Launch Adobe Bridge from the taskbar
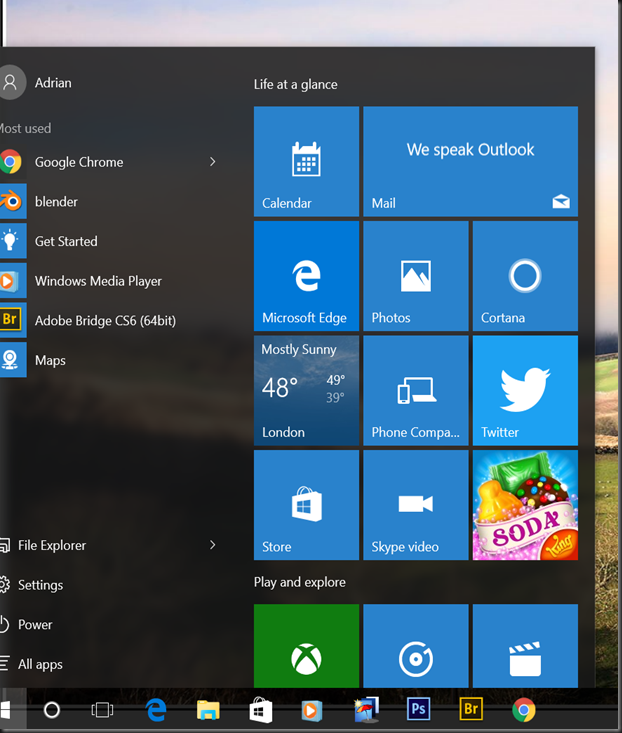 (x=471, y=710)
